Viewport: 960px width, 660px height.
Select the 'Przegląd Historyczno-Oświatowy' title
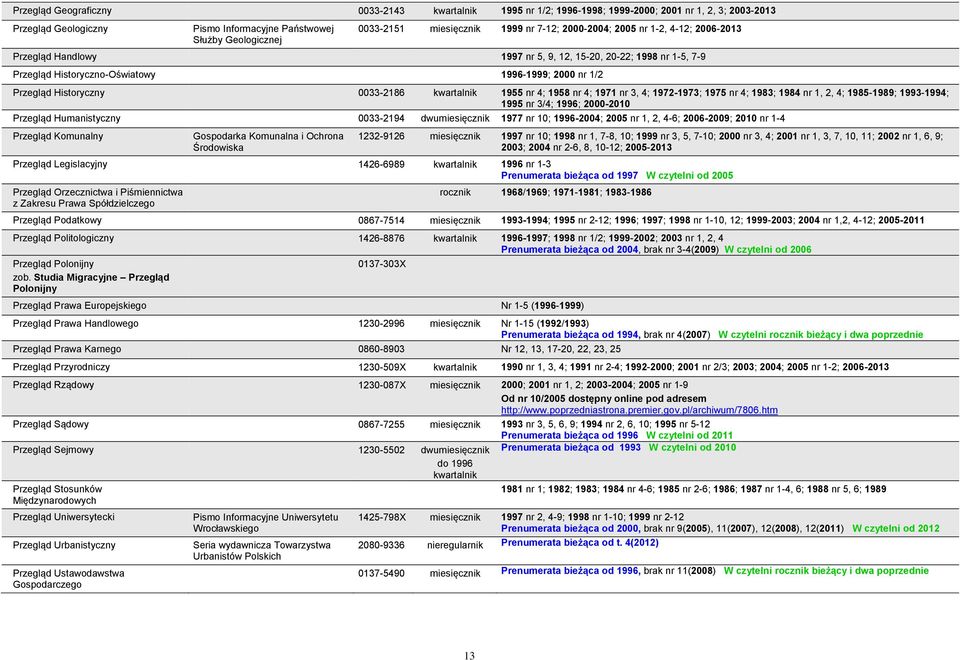click(x=84, y=75)
